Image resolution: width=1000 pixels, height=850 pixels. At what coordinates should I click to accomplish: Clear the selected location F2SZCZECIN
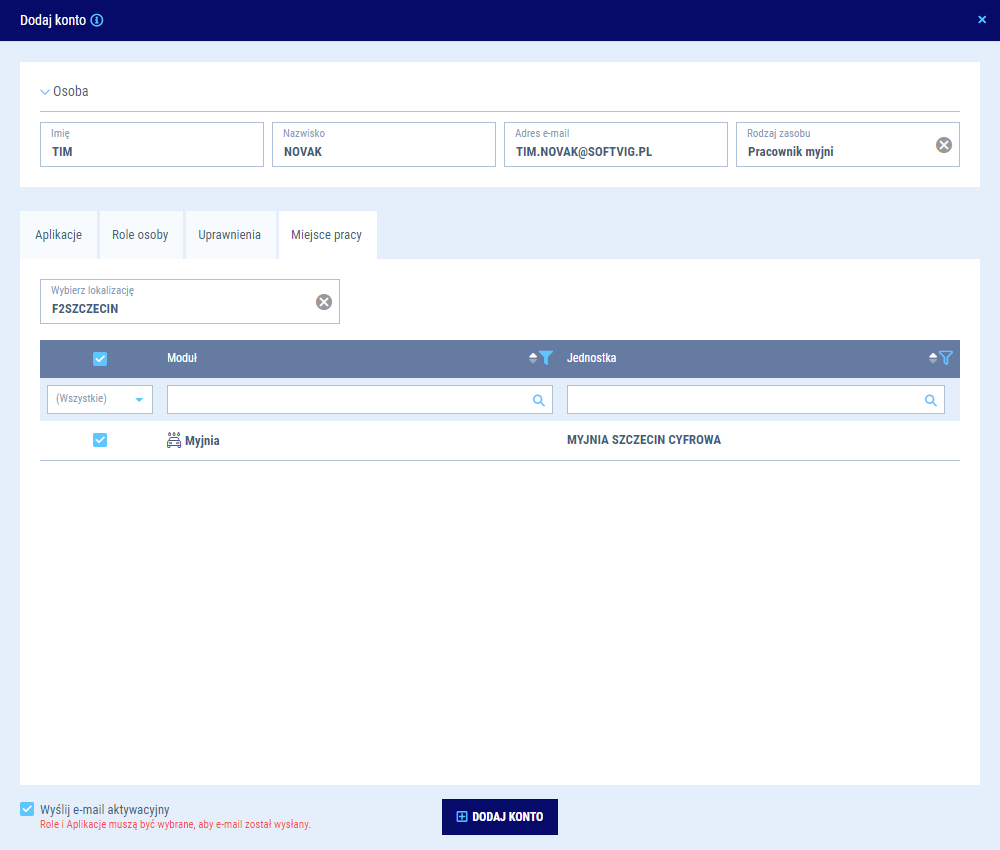(323, 302)
